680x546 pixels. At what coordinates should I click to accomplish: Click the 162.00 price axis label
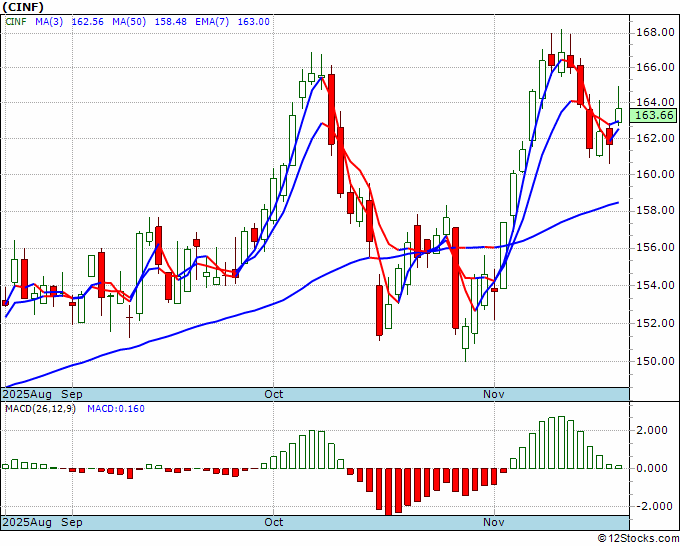655,138
